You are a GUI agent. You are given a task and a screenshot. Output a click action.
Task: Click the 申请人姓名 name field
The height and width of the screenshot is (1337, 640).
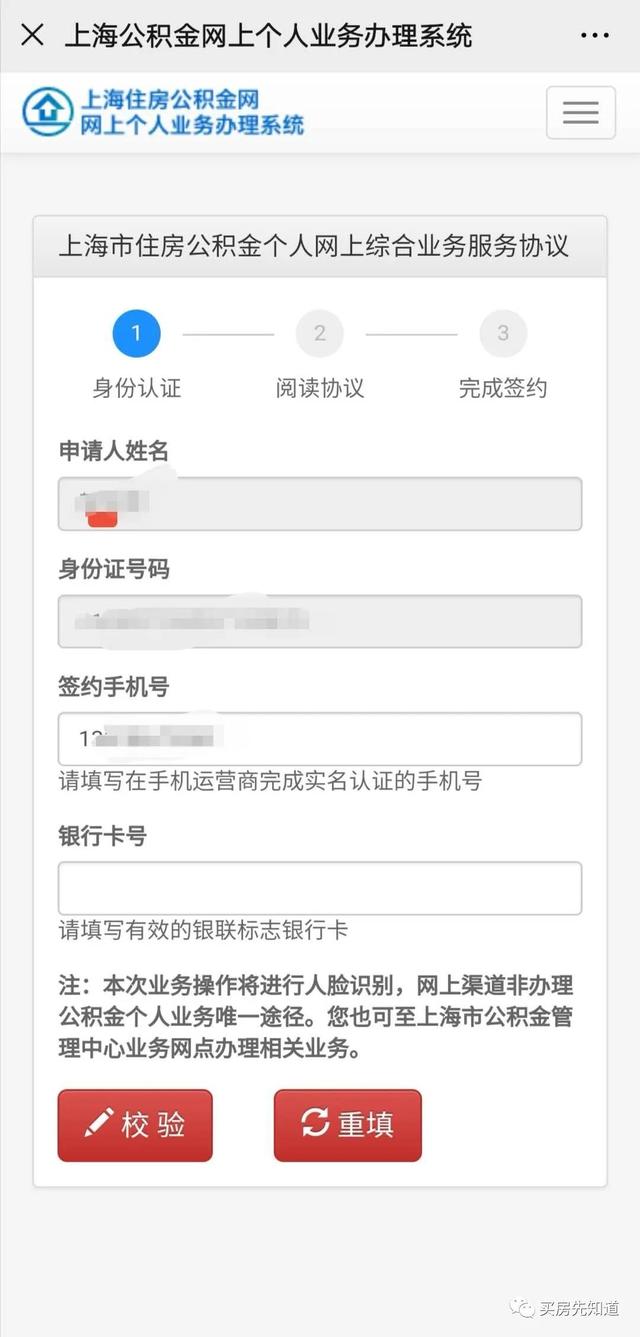coord(320,503)
